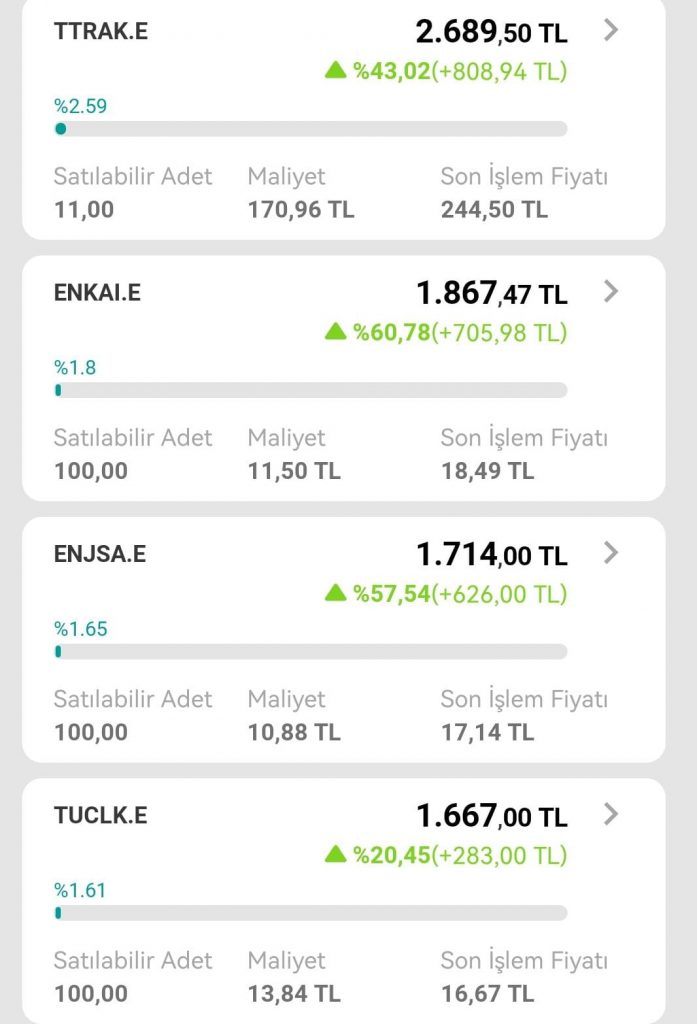
Task: Select the TTRAK.E ticker name
Action: [x=100, y=31]
